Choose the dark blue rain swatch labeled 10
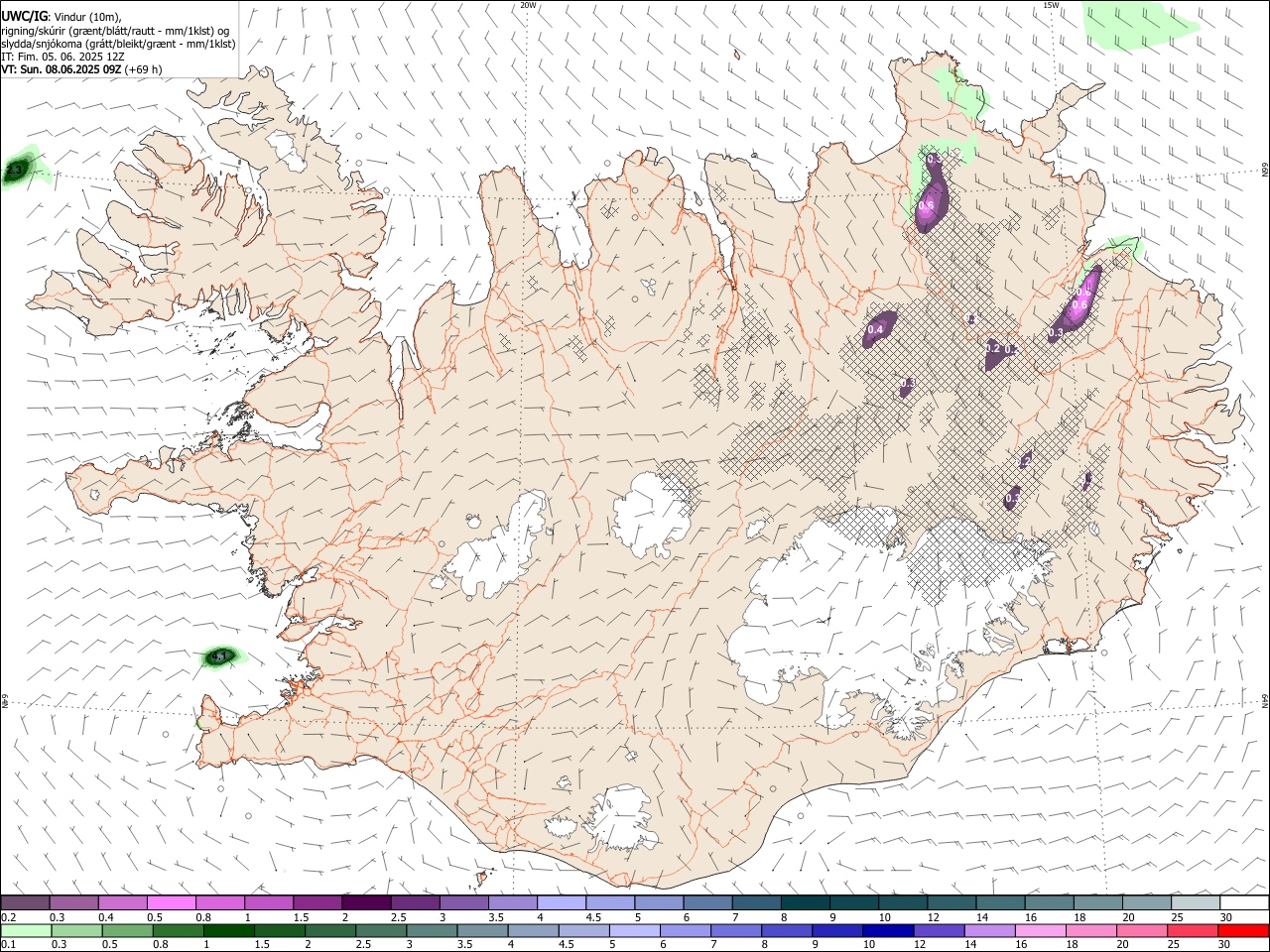The width and height of the screenshot is (1270, 952). click(x=889, y=931)
